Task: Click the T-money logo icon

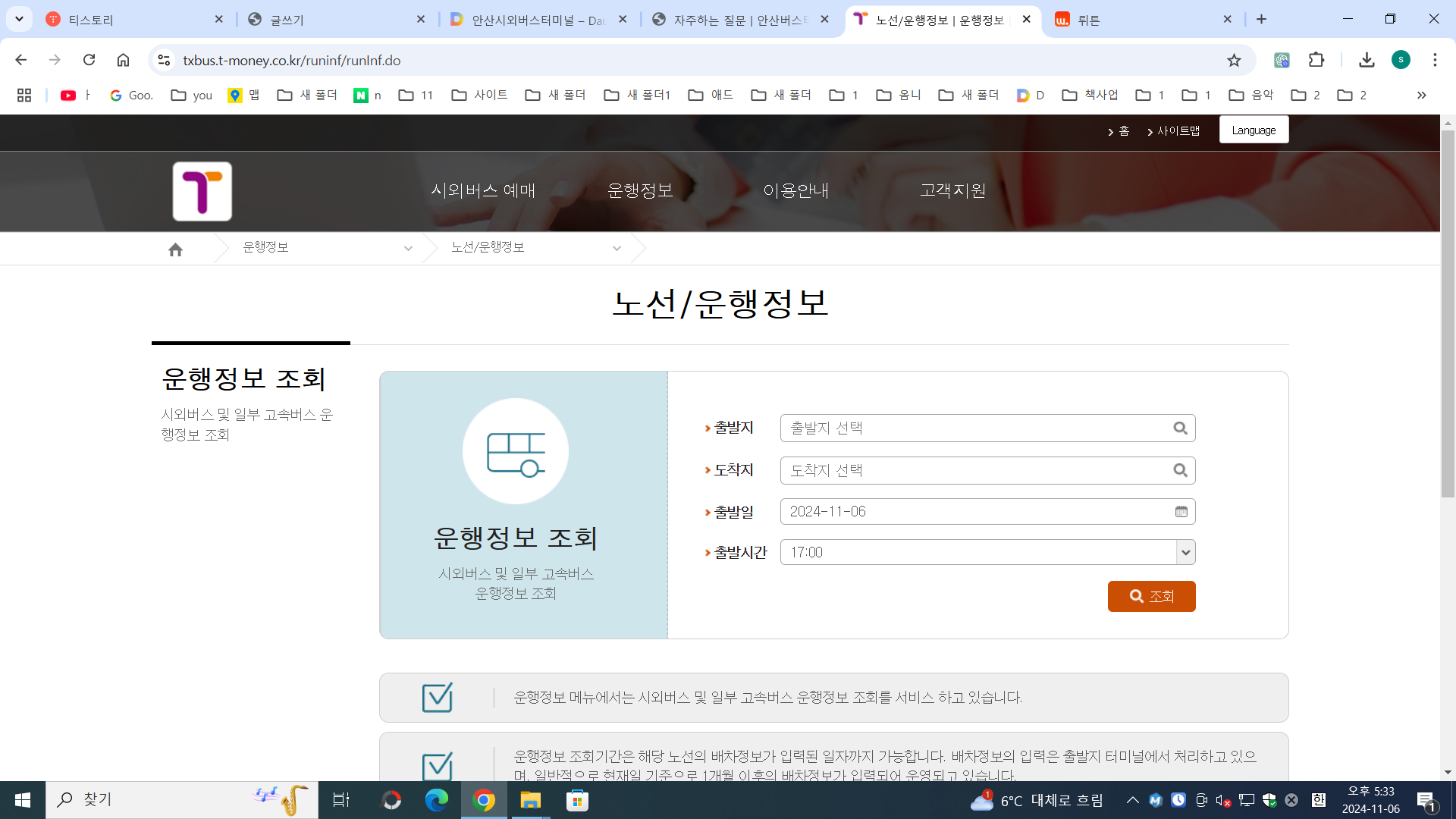Action: click(x=202, y=191)
